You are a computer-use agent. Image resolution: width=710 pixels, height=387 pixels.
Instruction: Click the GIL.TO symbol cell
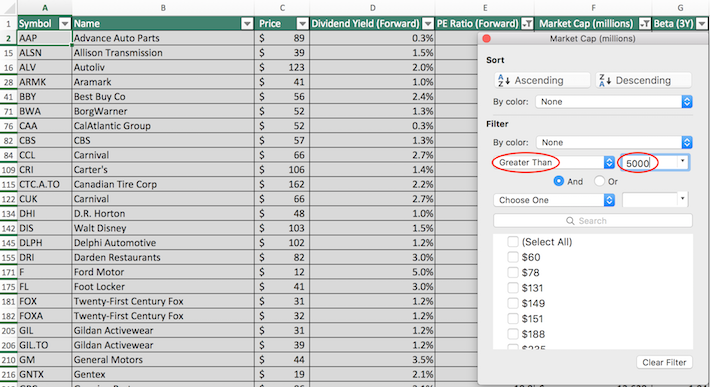click(x=44, y=345)
